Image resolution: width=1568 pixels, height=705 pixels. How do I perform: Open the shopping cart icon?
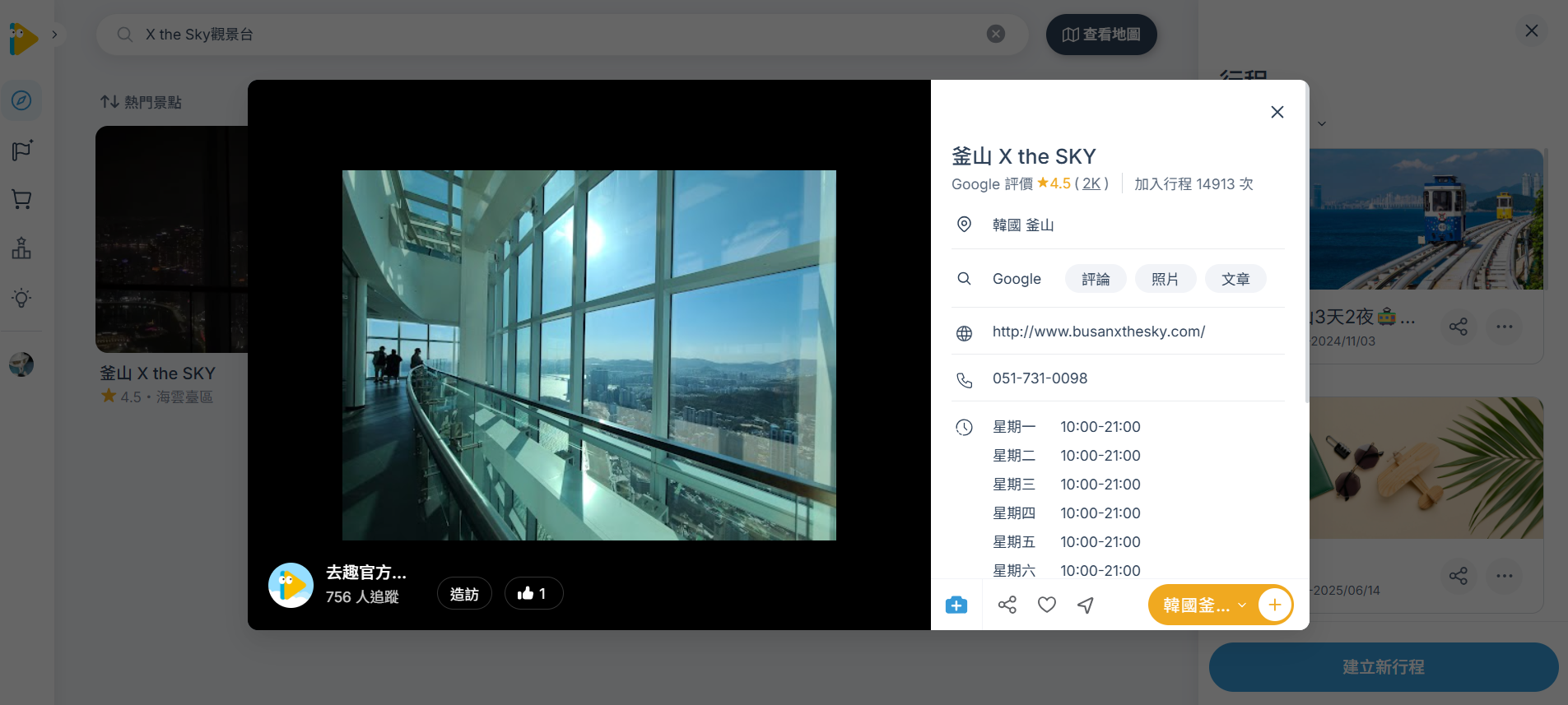click(x=21, y=199)
